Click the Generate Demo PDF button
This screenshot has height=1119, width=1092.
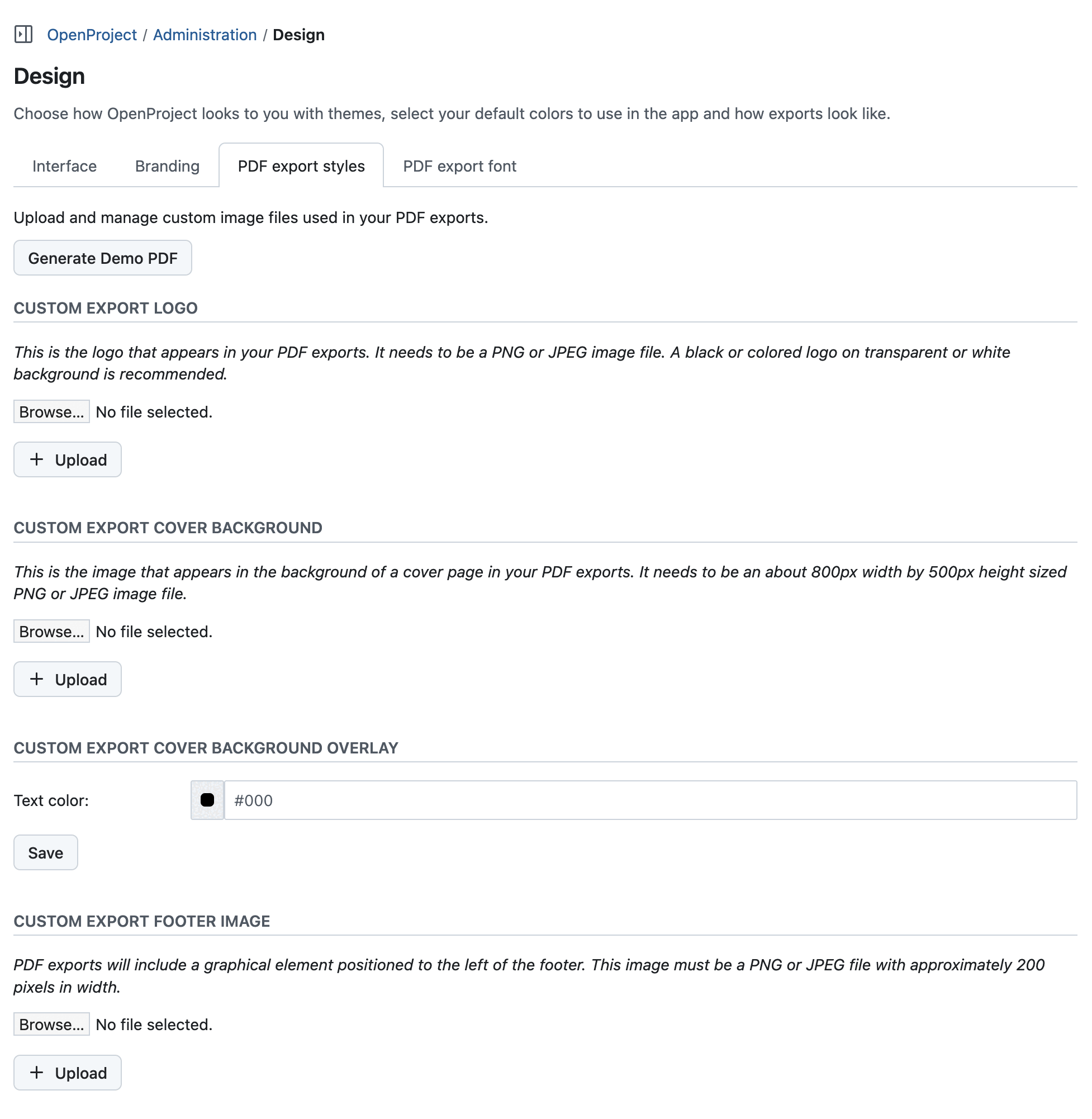click(x=103, y=258)
